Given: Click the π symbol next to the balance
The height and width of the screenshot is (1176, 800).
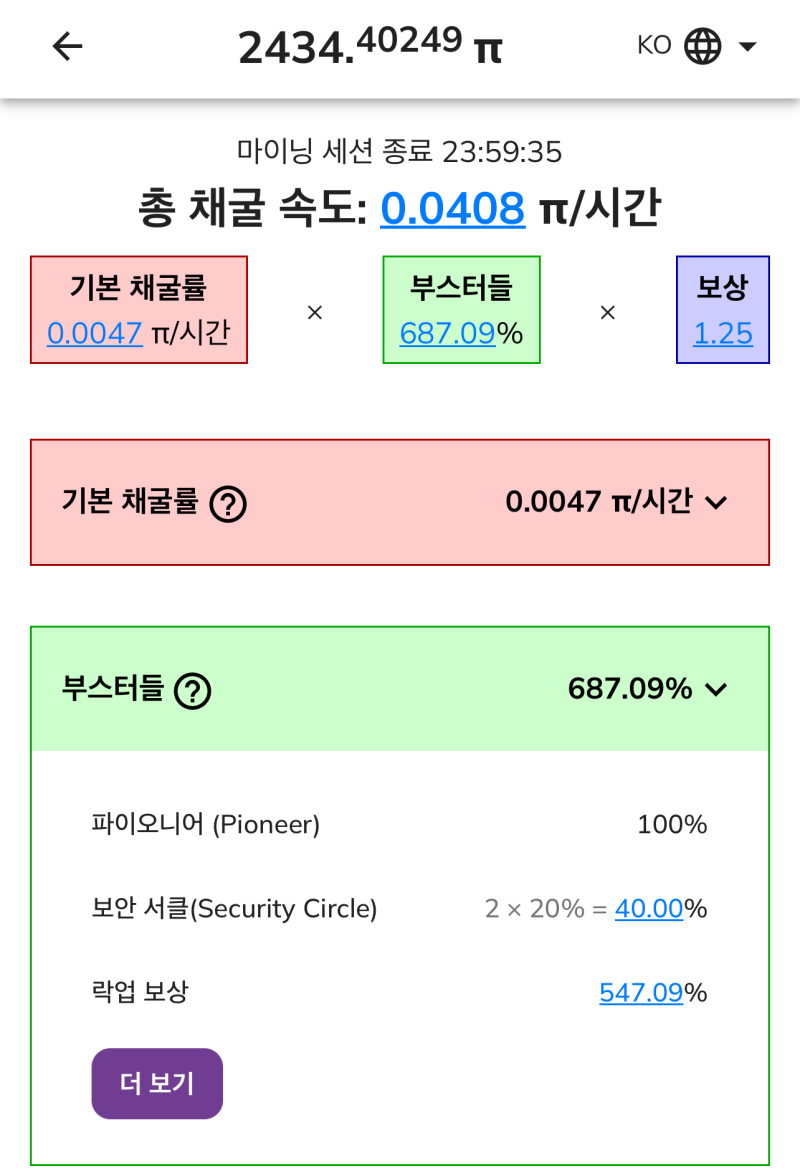Looking at the screenshot, I should 489,49.
